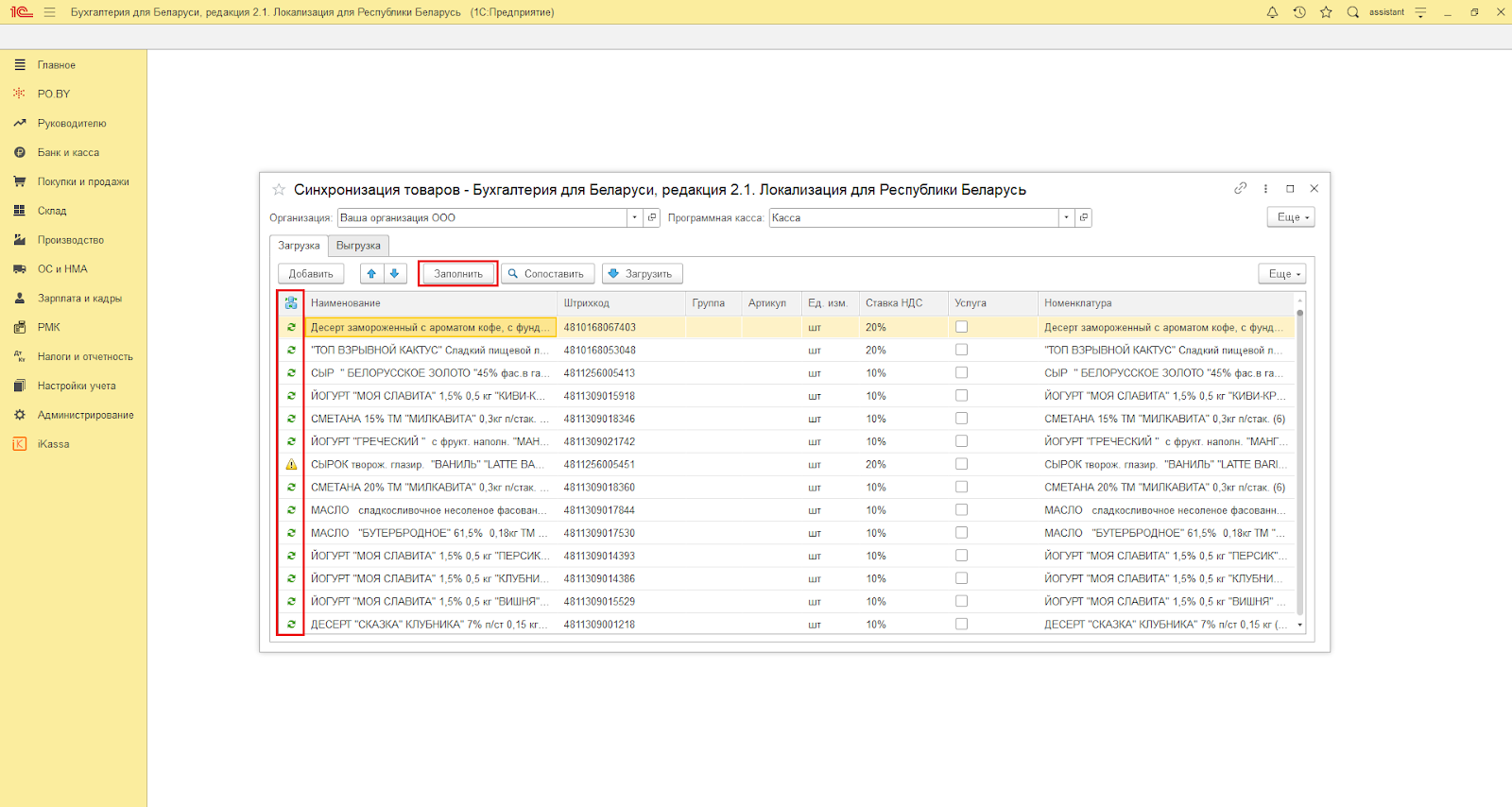1512x807 pixels.
Task: Open iKassa section in sidebar
Action: click(53, 445)
